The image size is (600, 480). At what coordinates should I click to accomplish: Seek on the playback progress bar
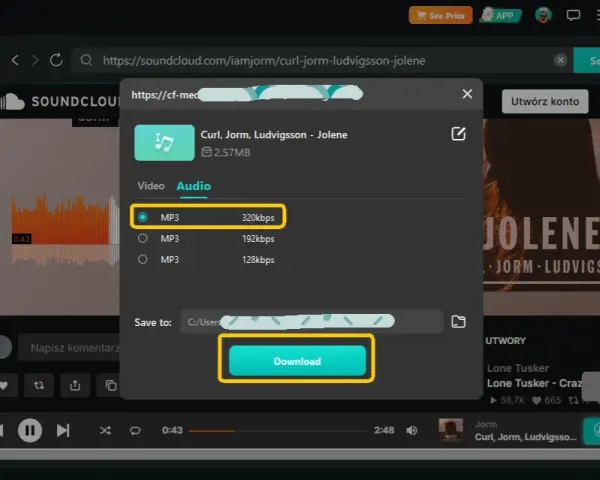pyautogui.click(x=278, y=431)
